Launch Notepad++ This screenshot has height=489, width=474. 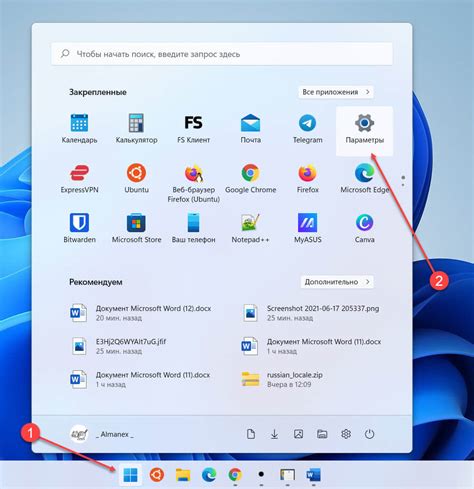[x=250, y=229]
